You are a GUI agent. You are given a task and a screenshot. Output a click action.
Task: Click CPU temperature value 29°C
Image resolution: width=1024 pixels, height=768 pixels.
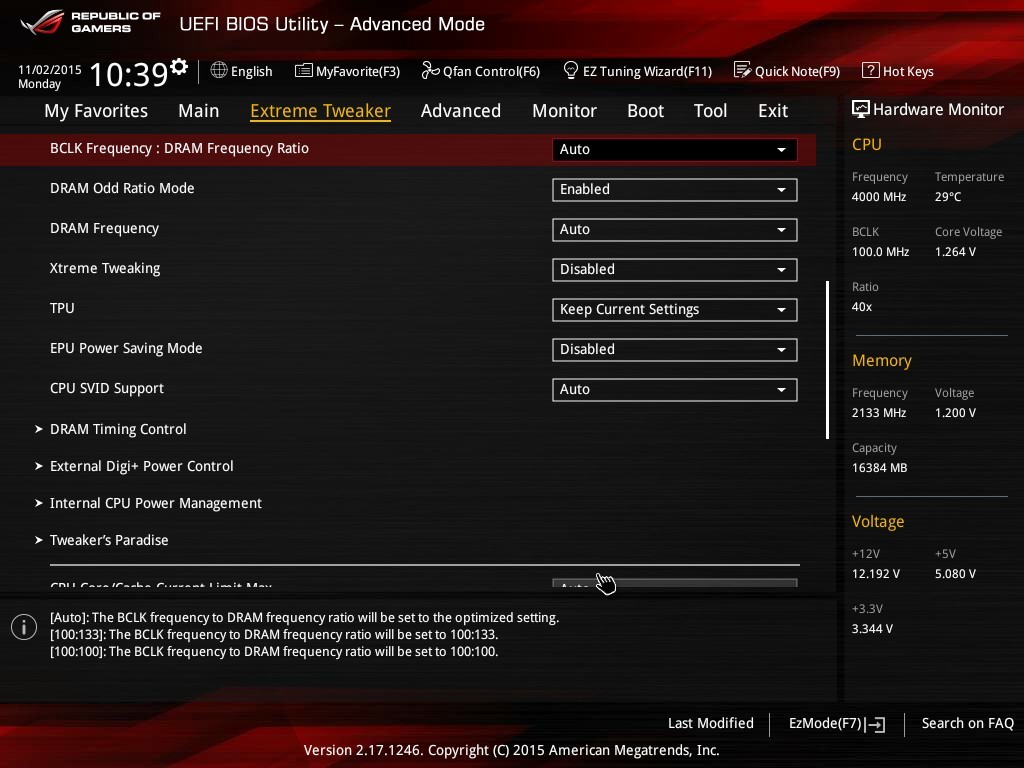(x=948, y=197)
